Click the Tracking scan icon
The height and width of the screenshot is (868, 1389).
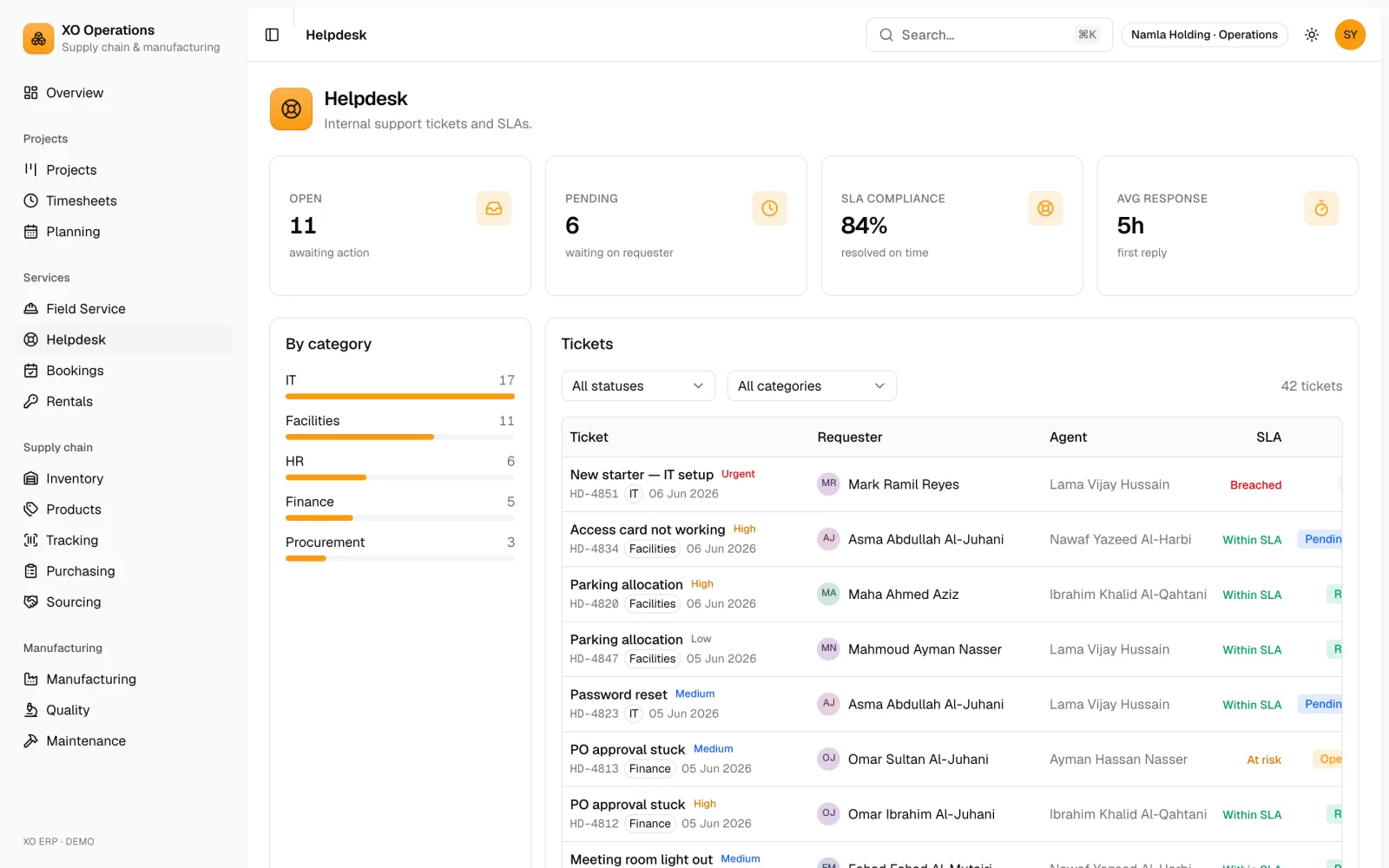click(31, 540)
